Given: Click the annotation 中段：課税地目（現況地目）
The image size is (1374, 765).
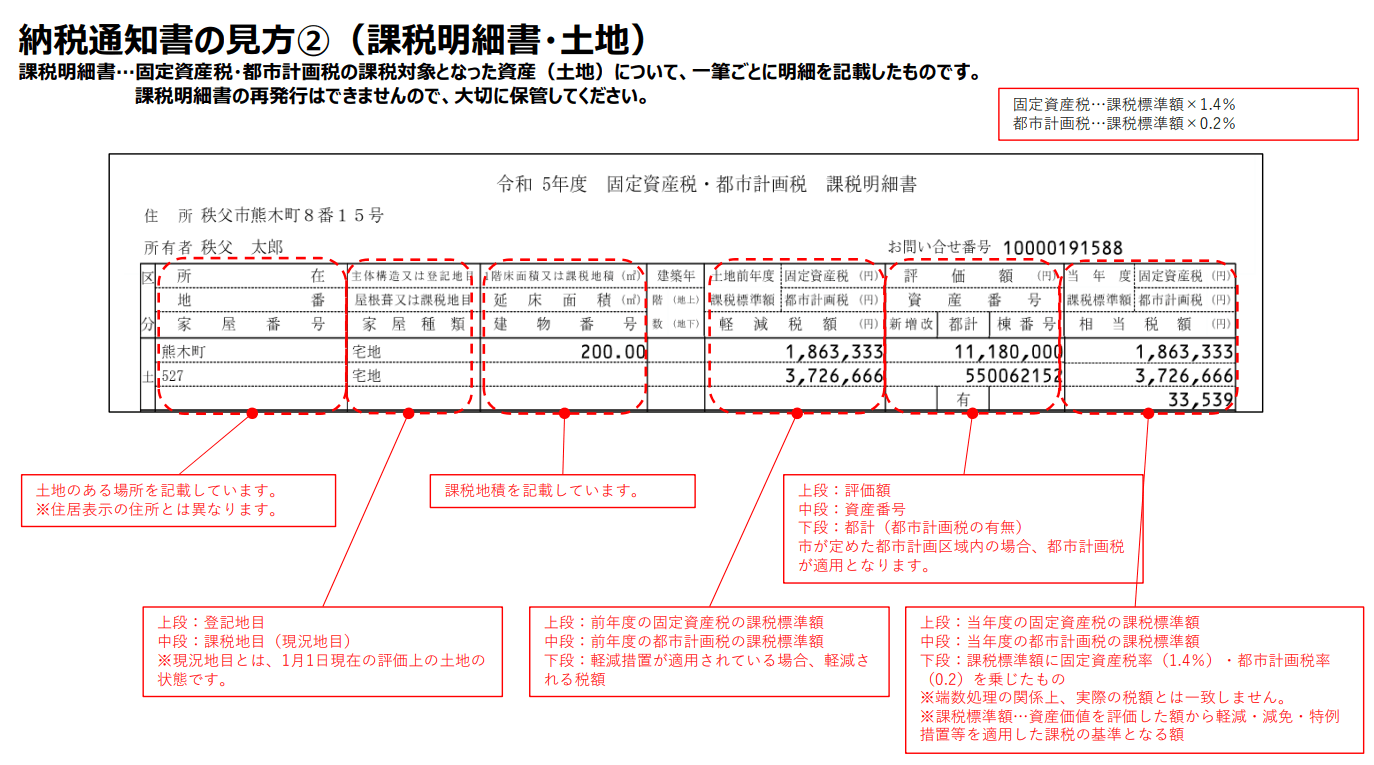Looking at the screenshot, I should pyautogui.click(x=254, y=641).
